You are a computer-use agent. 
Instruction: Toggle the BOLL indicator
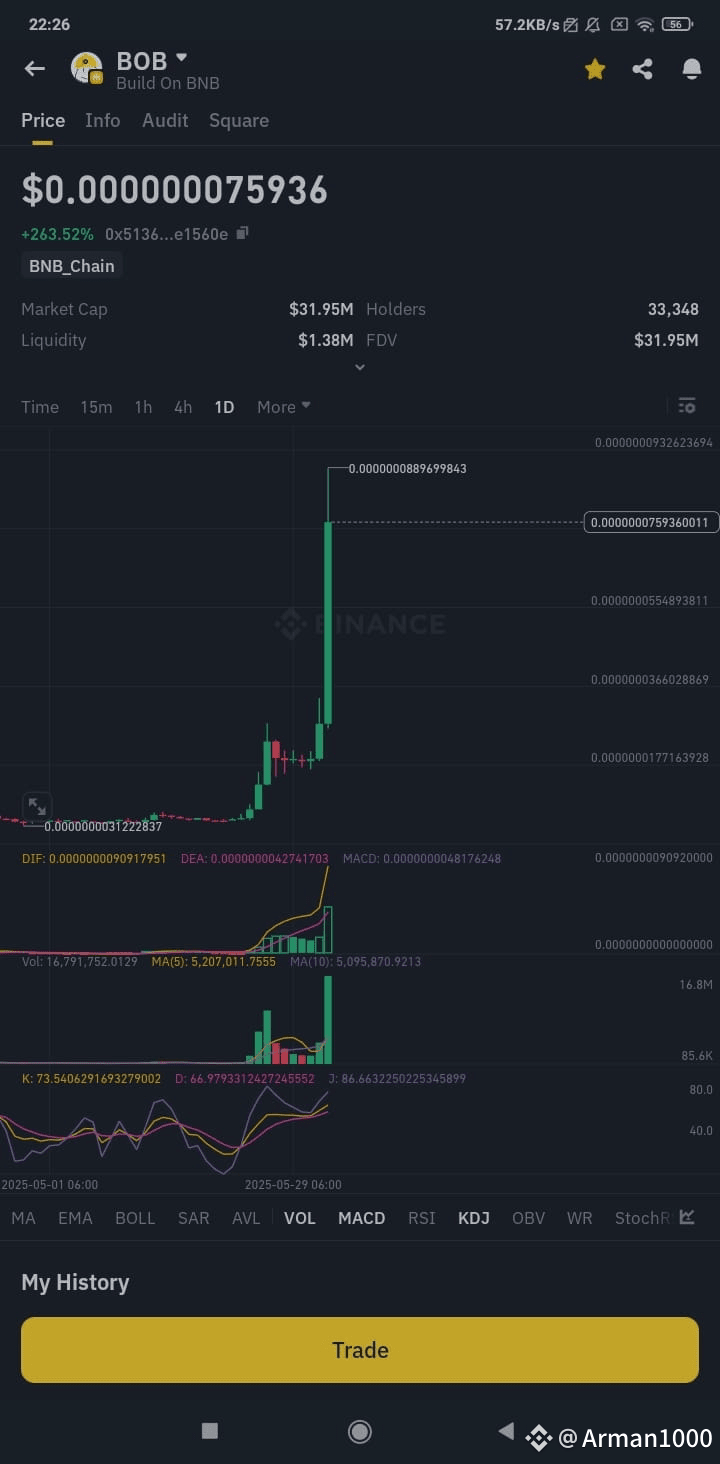(x=135, y=1218)
